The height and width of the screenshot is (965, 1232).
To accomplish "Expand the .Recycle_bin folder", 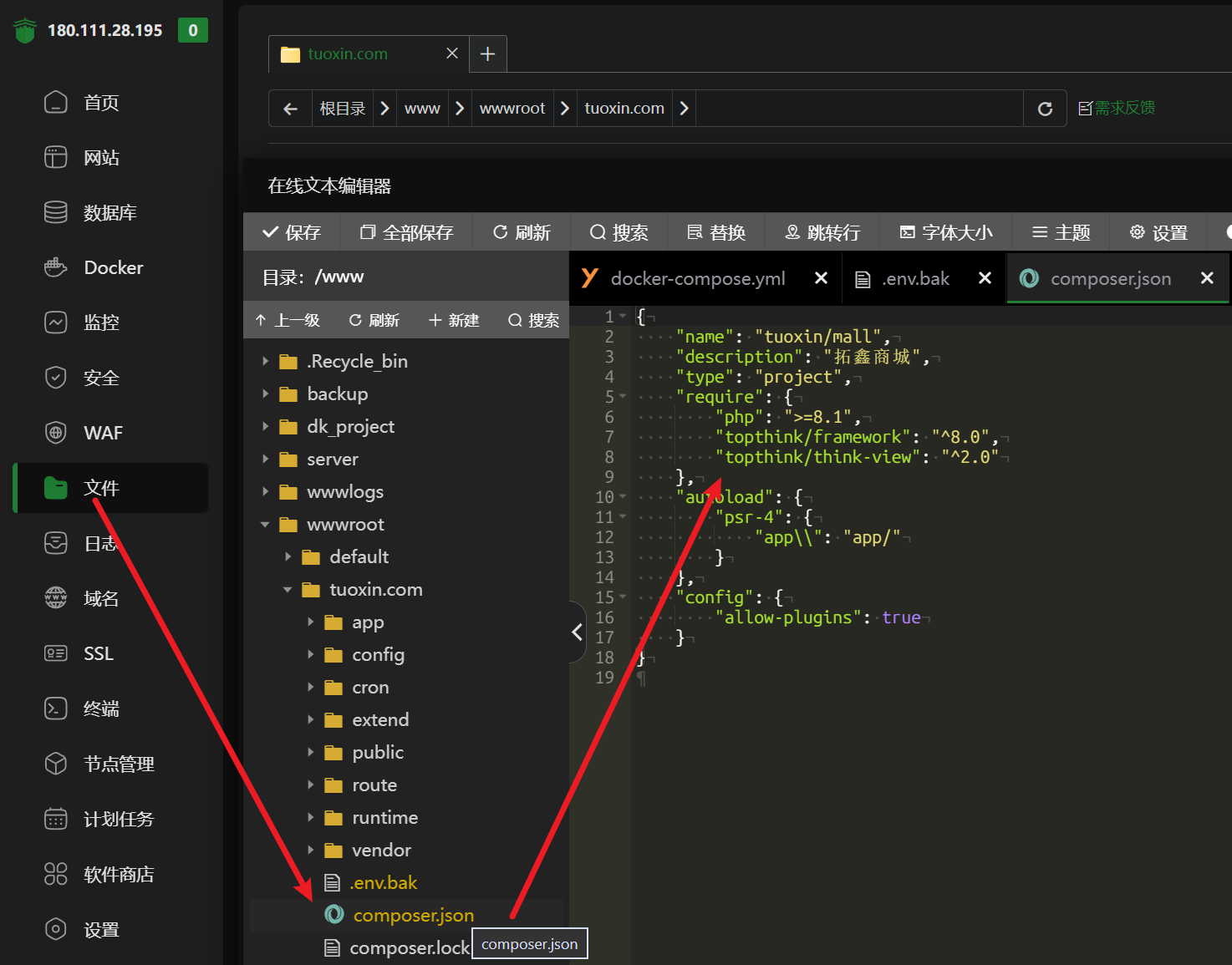I will tap(266, 362).
